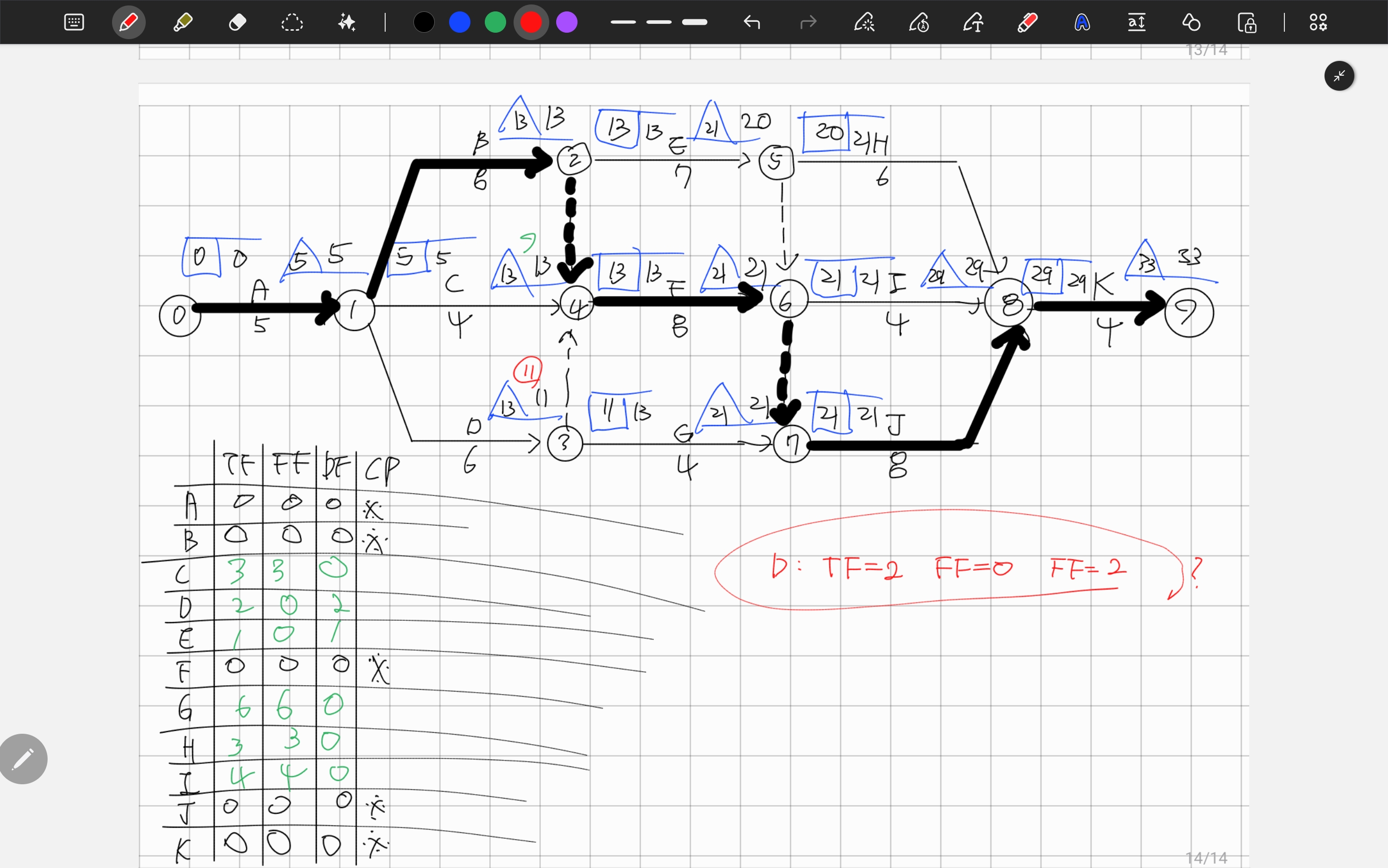This screenshot has height=868, width=1388.
Task: Click the redo arrow
Action: click(x=808, y=22)
